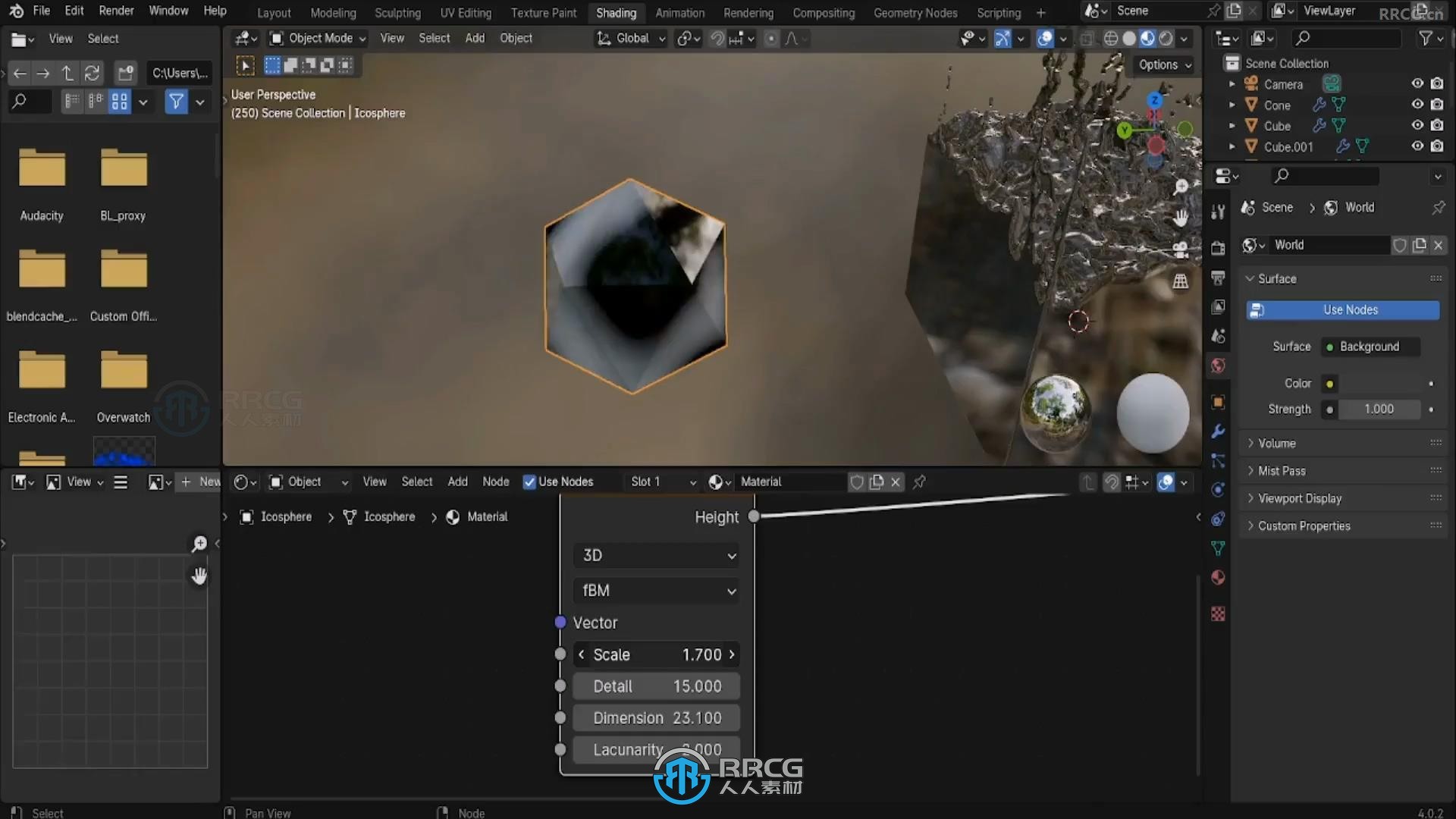Open the Slot 1 material slot dropdown

pyautogui.click(x=662, y=482)
